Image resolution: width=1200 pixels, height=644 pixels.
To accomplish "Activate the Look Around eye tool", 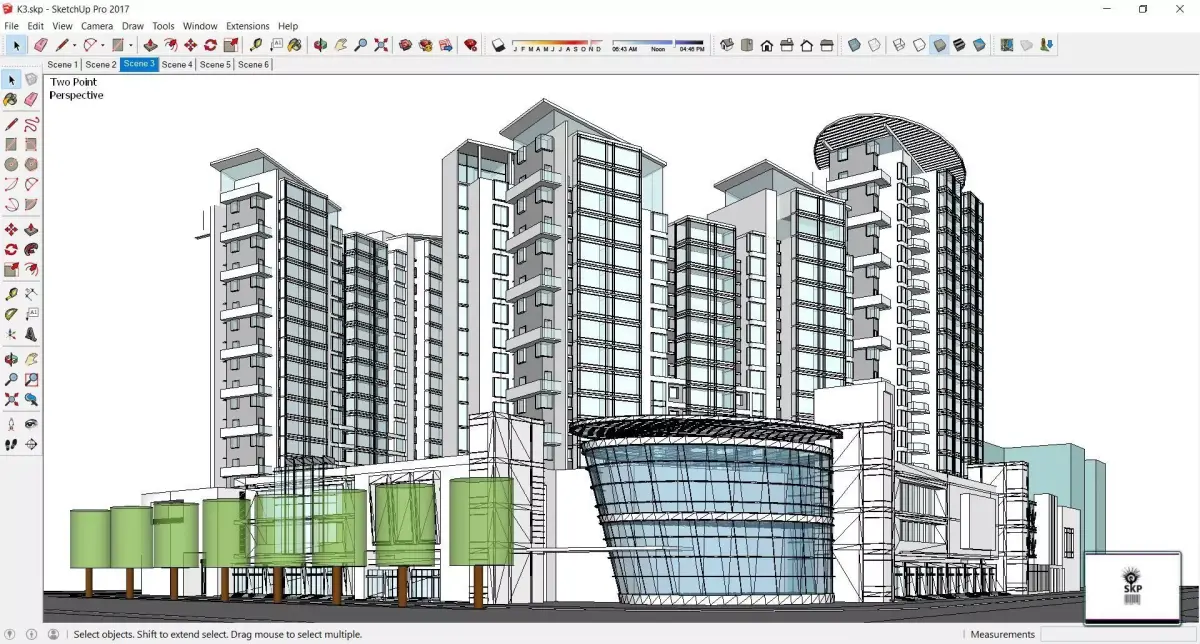I will point(31,424).
